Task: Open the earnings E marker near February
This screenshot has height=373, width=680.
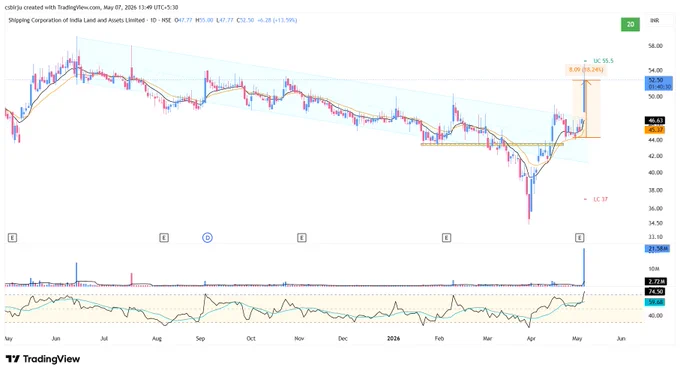Action: coord(446,238)
